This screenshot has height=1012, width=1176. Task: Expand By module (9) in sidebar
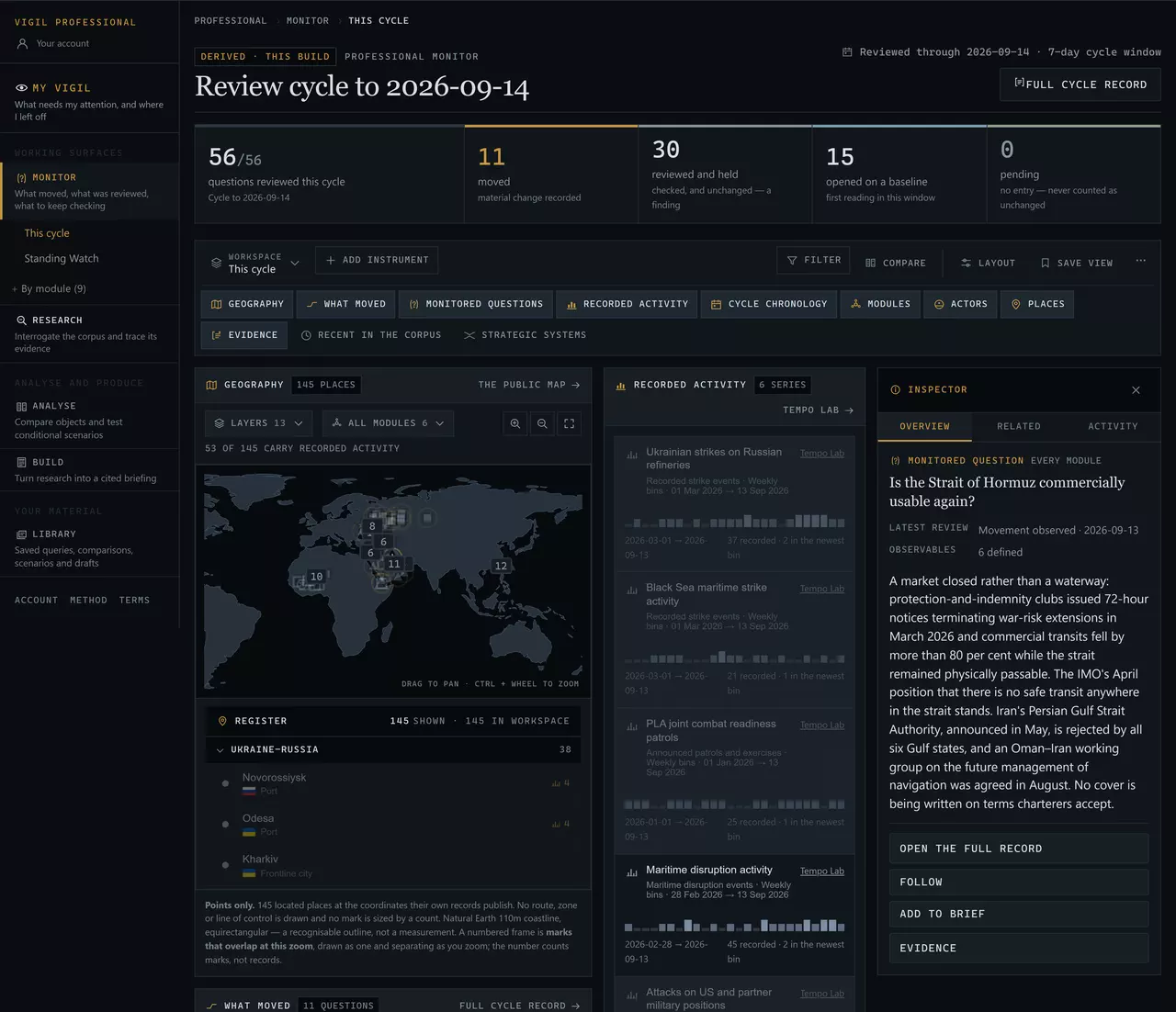tap(49, 288)
